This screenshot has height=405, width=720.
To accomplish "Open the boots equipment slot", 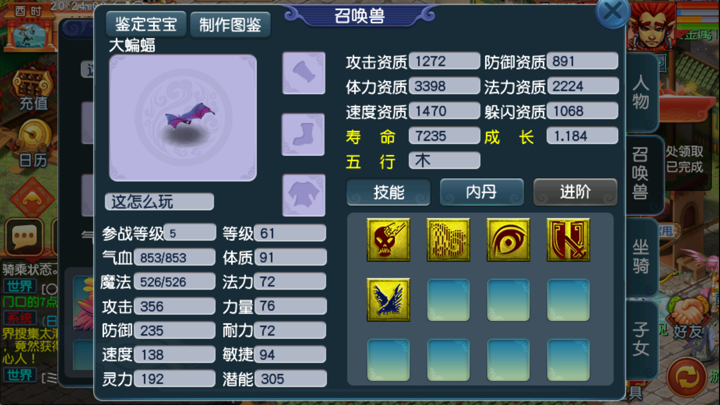I will click(x=304, y=134).
